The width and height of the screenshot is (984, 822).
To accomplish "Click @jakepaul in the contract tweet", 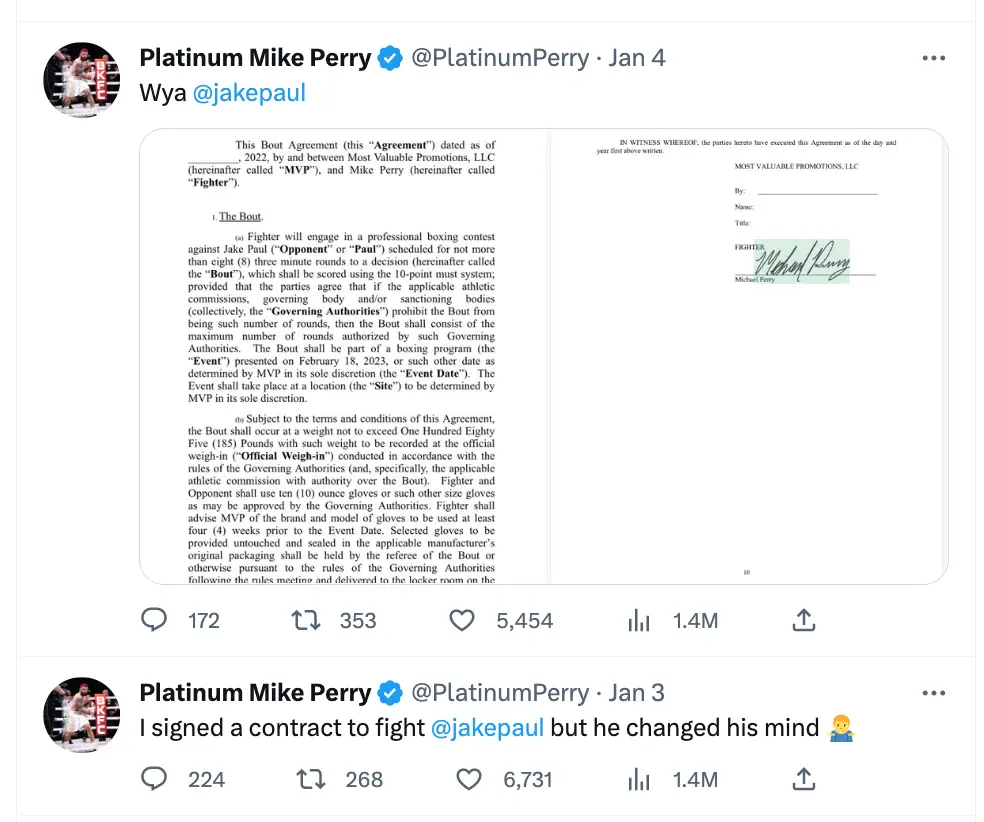I will [488, 727].
